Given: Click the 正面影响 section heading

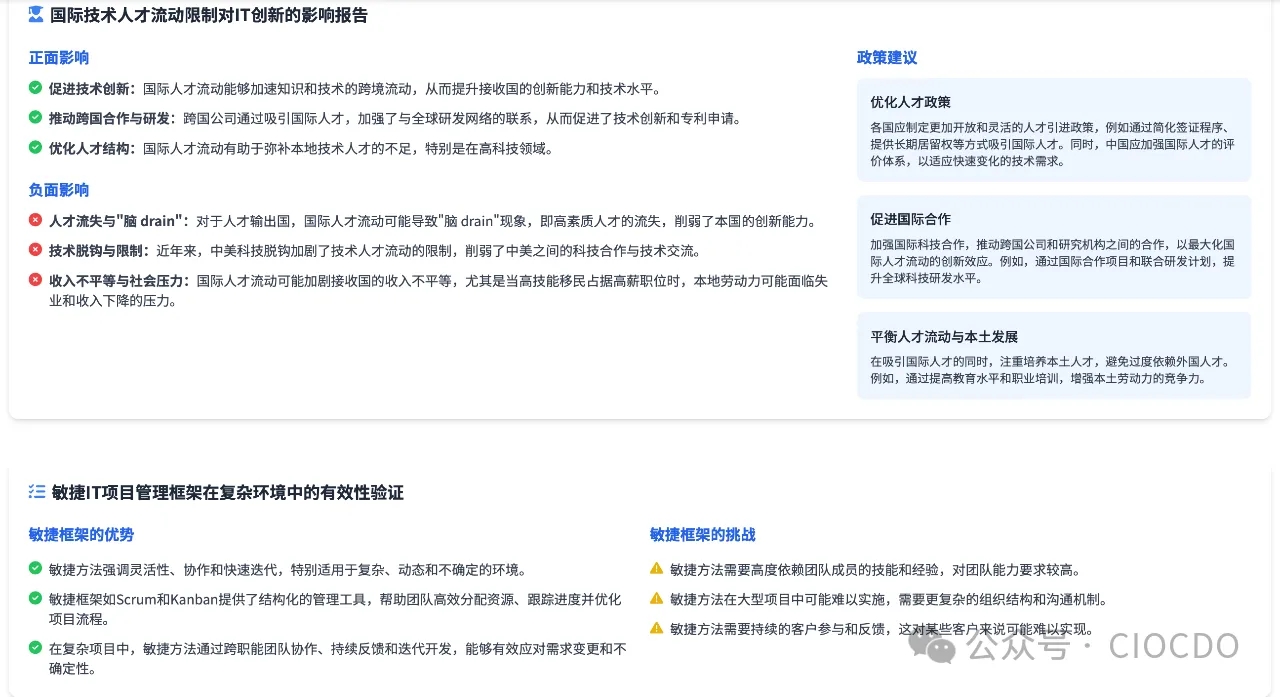Looking at the screenshot, I should point(59,58).
